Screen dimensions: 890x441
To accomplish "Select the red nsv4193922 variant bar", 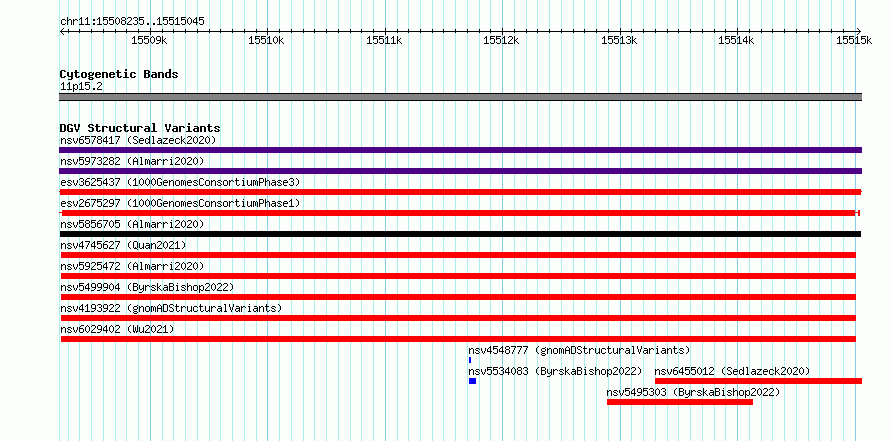I will click(x=458, y=318).
